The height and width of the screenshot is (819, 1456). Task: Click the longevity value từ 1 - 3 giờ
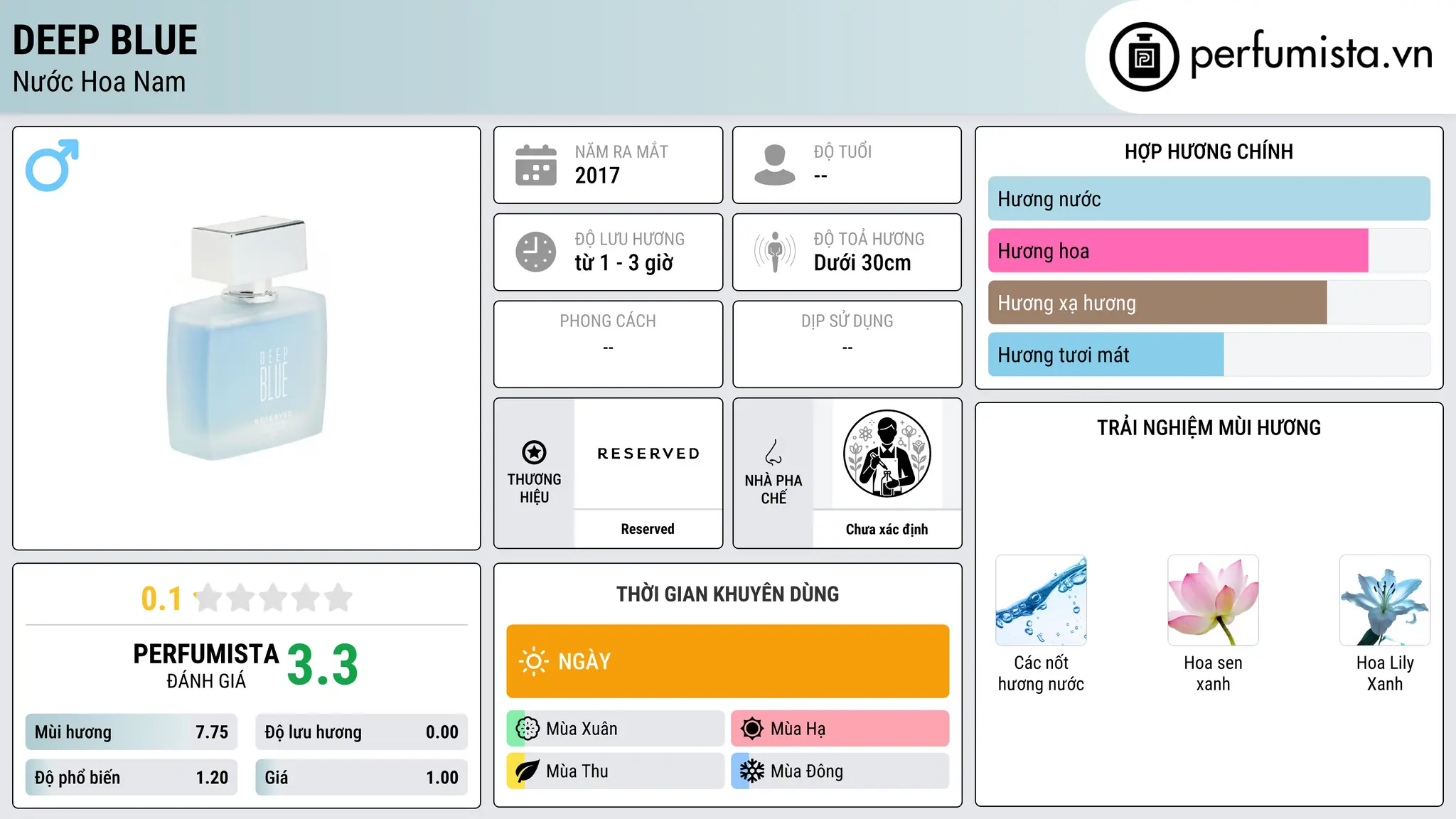[624, 263]
